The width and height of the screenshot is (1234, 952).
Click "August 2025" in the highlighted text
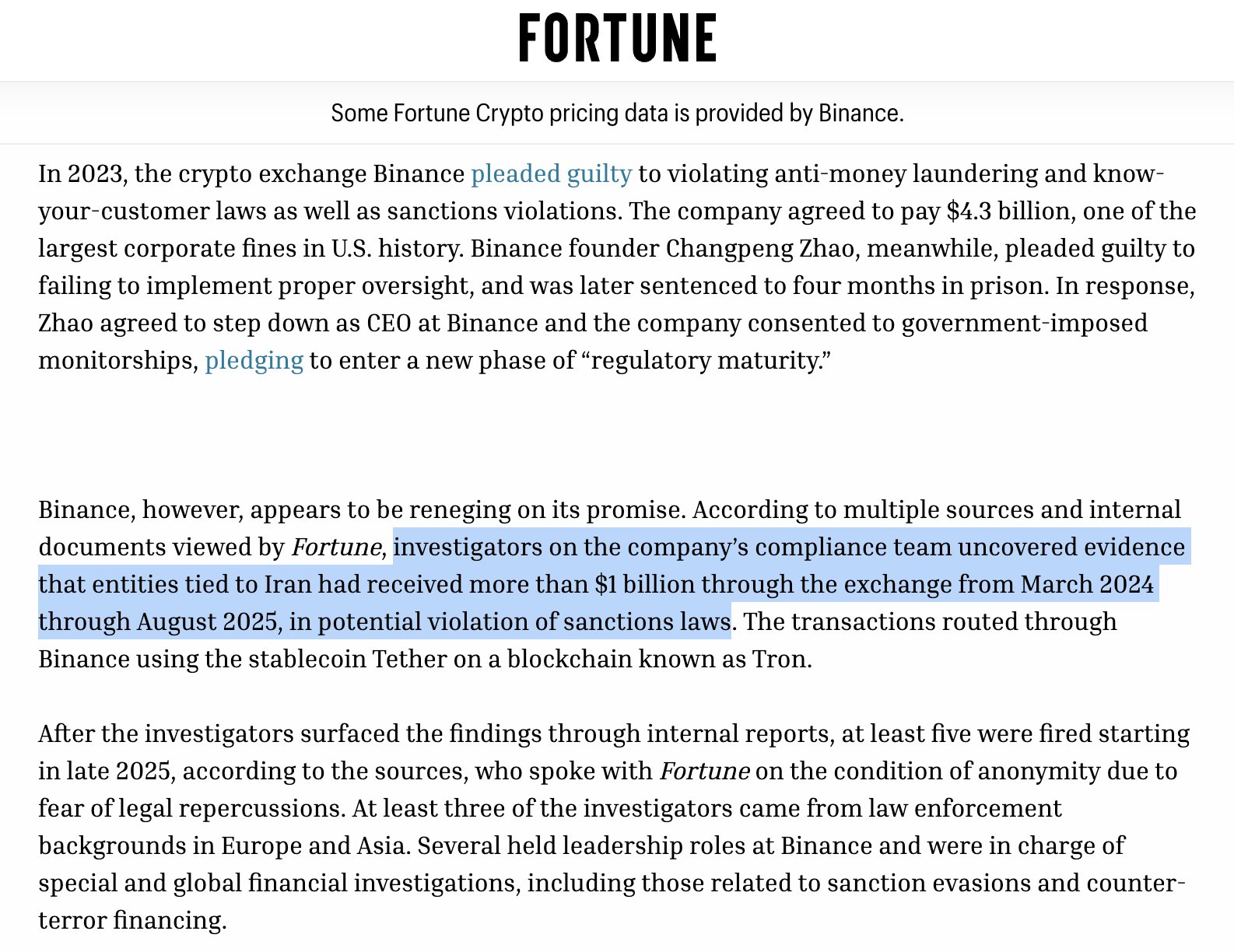207,622
